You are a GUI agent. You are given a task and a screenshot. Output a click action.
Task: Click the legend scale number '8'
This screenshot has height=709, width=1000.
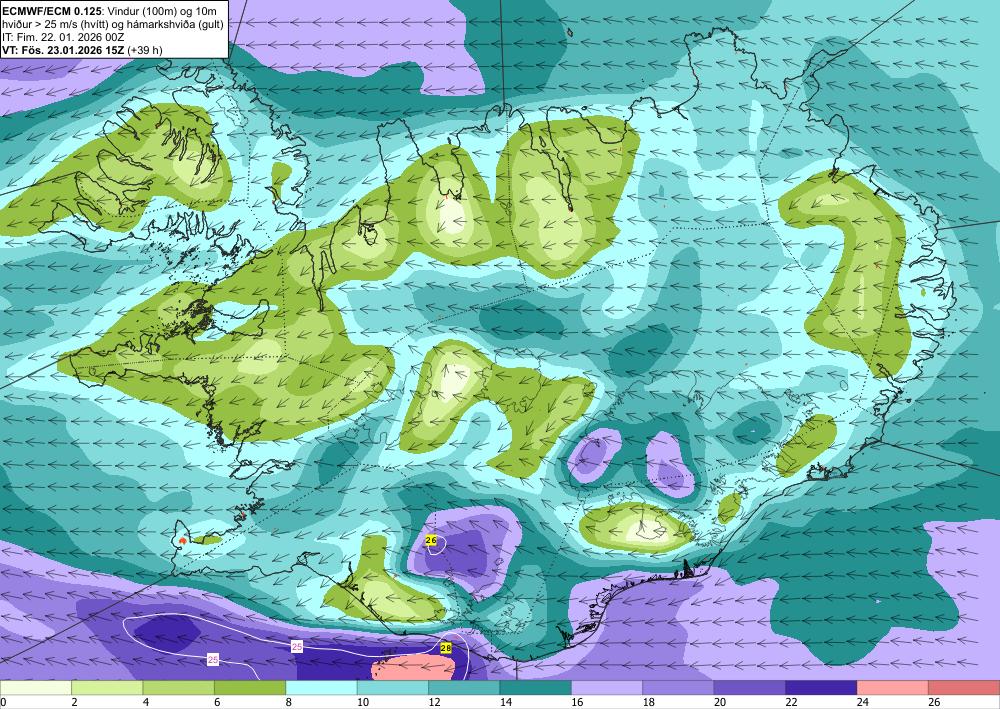pyautogui.click(x=289, y=702)
